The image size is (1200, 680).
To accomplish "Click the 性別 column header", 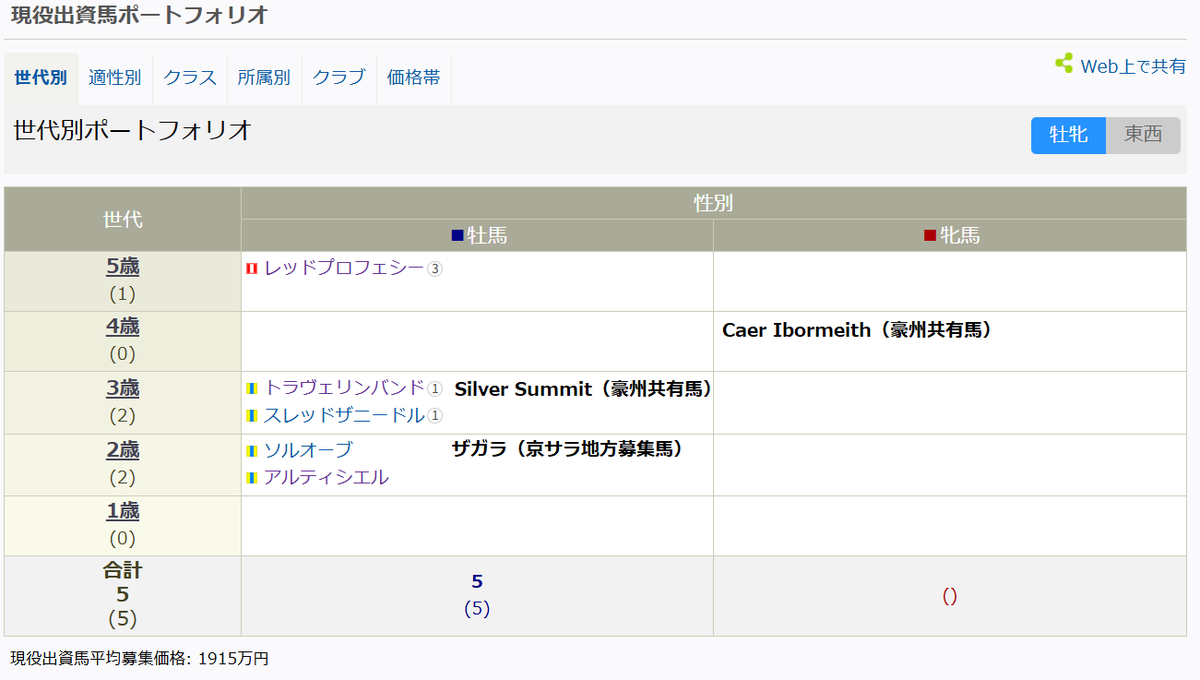I will tap(713, 203).
